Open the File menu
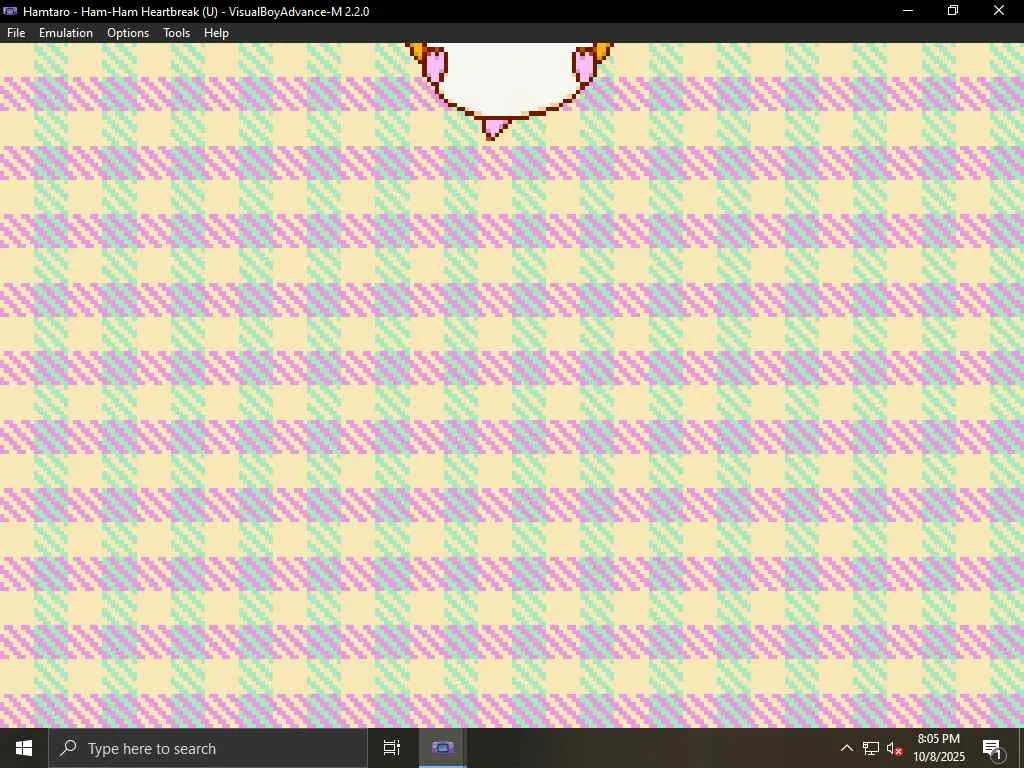This screenshot has height=768, width=1024. (16, 33)
